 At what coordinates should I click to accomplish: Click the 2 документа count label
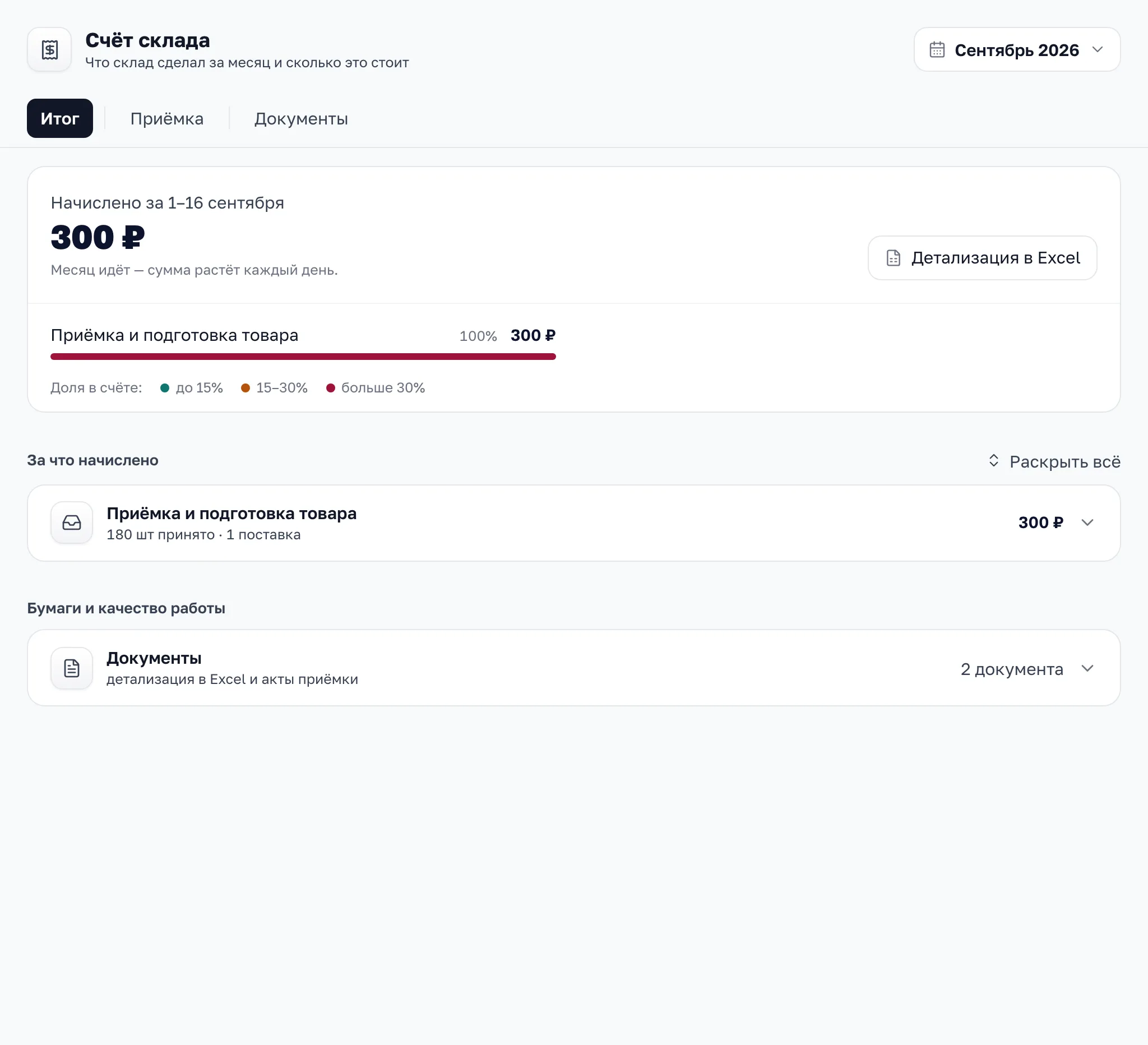1012,669
